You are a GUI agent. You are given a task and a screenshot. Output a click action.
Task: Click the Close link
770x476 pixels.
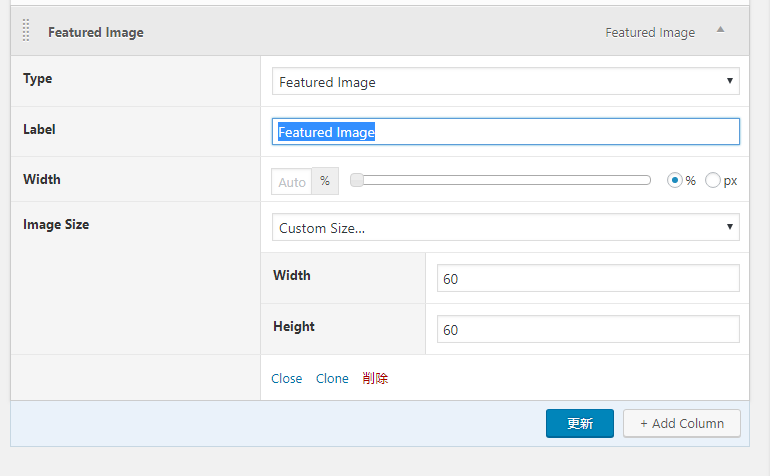[x=287, y=379]
